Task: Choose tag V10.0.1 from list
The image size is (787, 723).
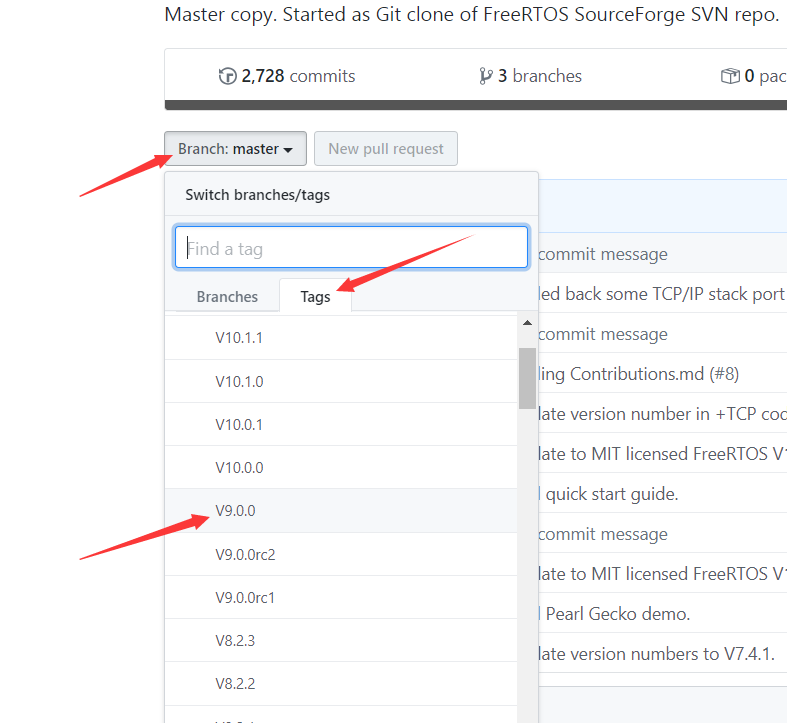Action: tap(239, 424)
